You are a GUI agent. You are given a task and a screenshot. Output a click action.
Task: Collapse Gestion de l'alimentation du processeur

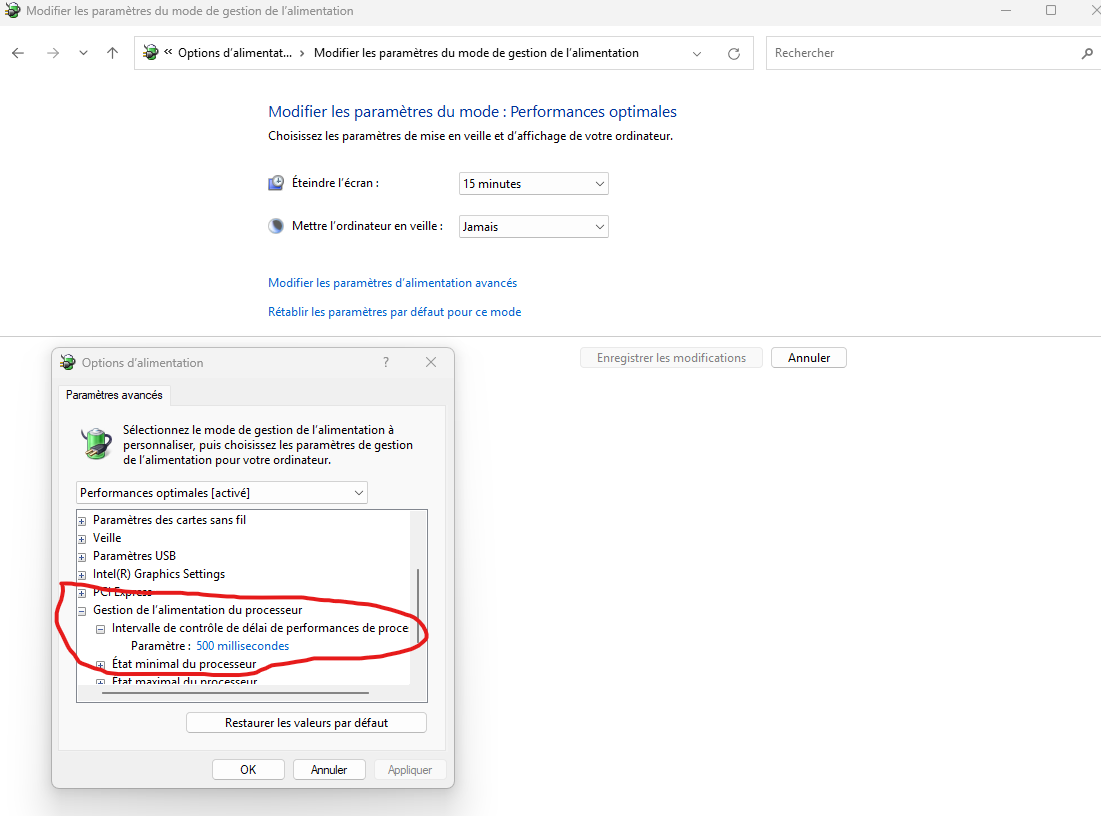[x=82, y=611]
